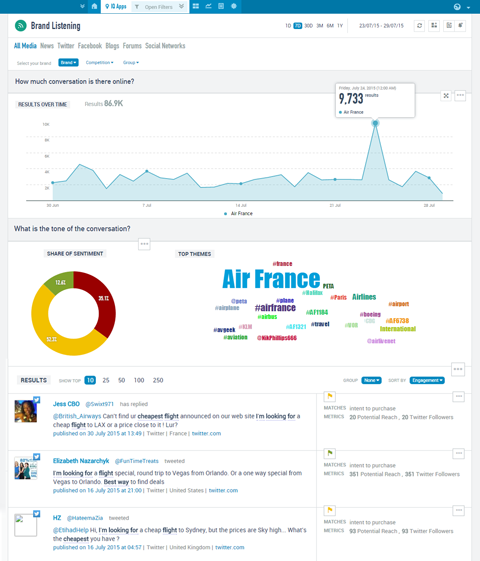Click the last header icon right of export

[460, 26]
